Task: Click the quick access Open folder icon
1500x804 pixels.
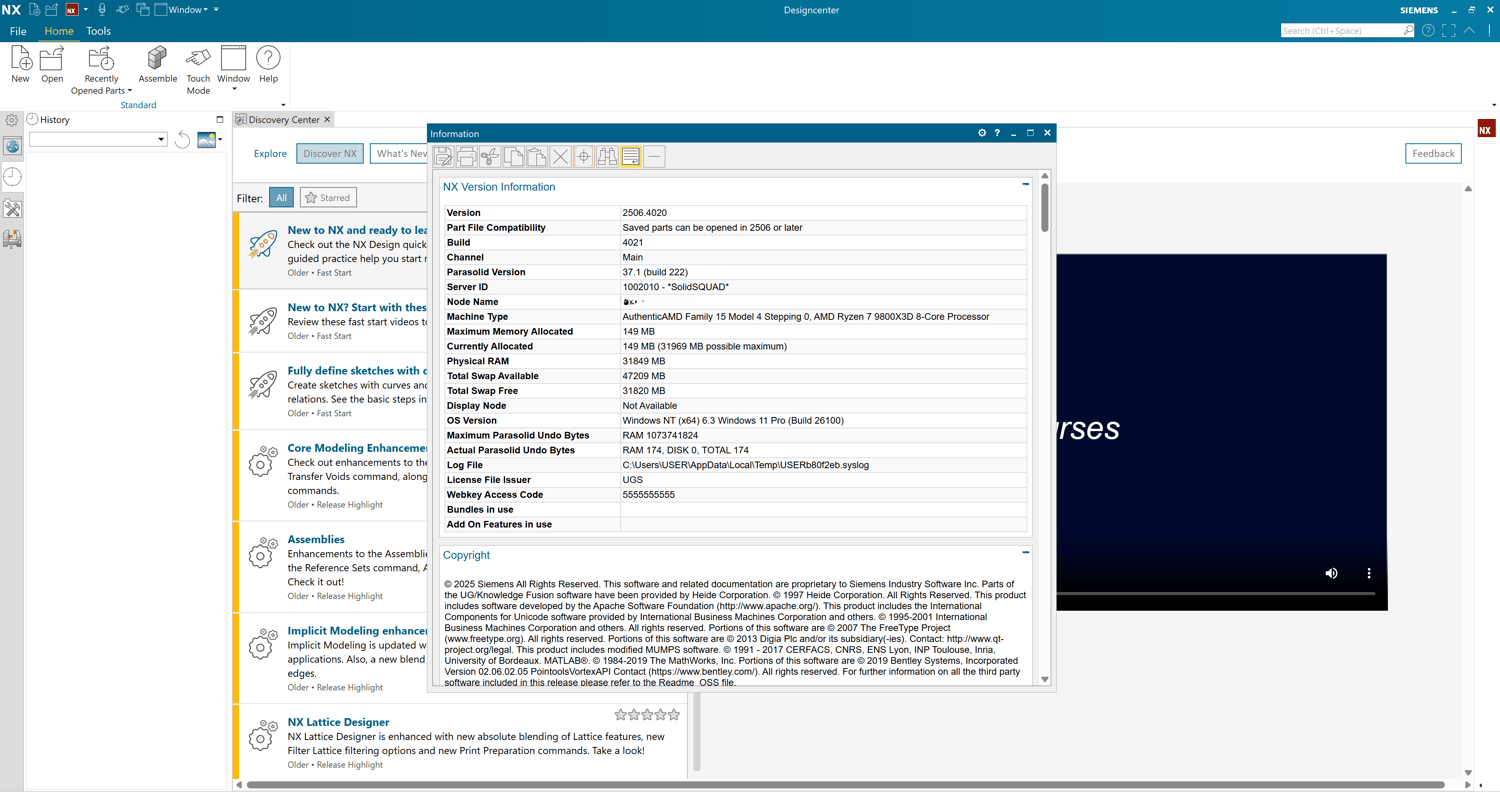Action: (51, 9)
